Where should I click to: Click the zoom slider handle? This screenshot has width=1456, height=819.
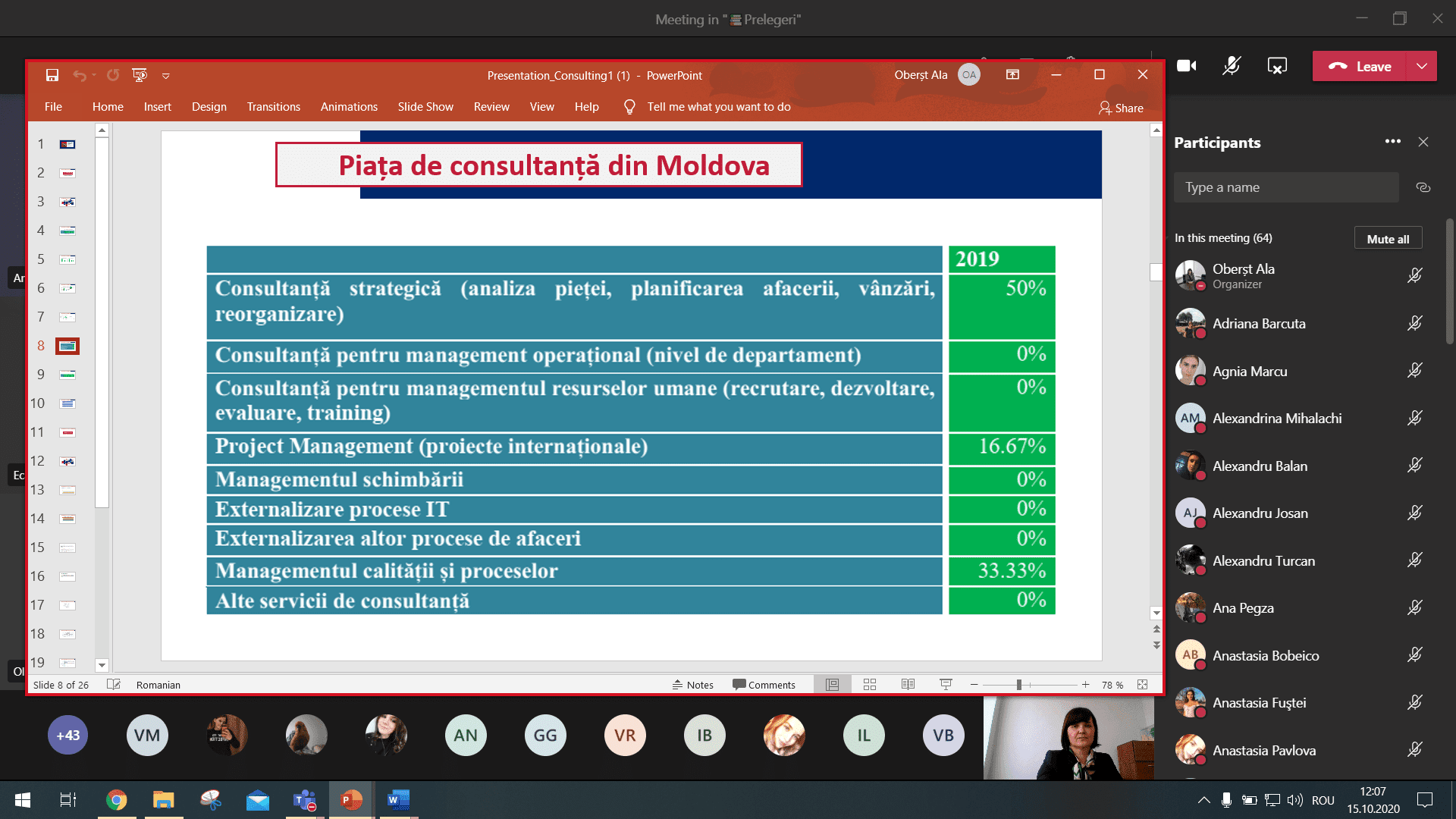[x=1019, y=685]
